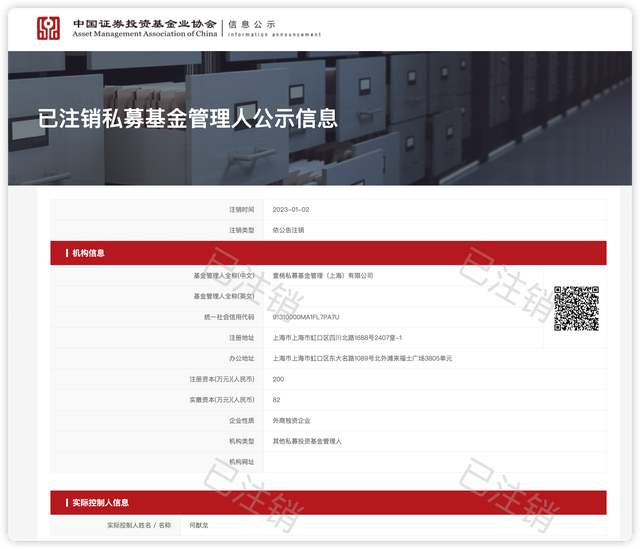Click the red AMAC logo icon

[48, 27]
